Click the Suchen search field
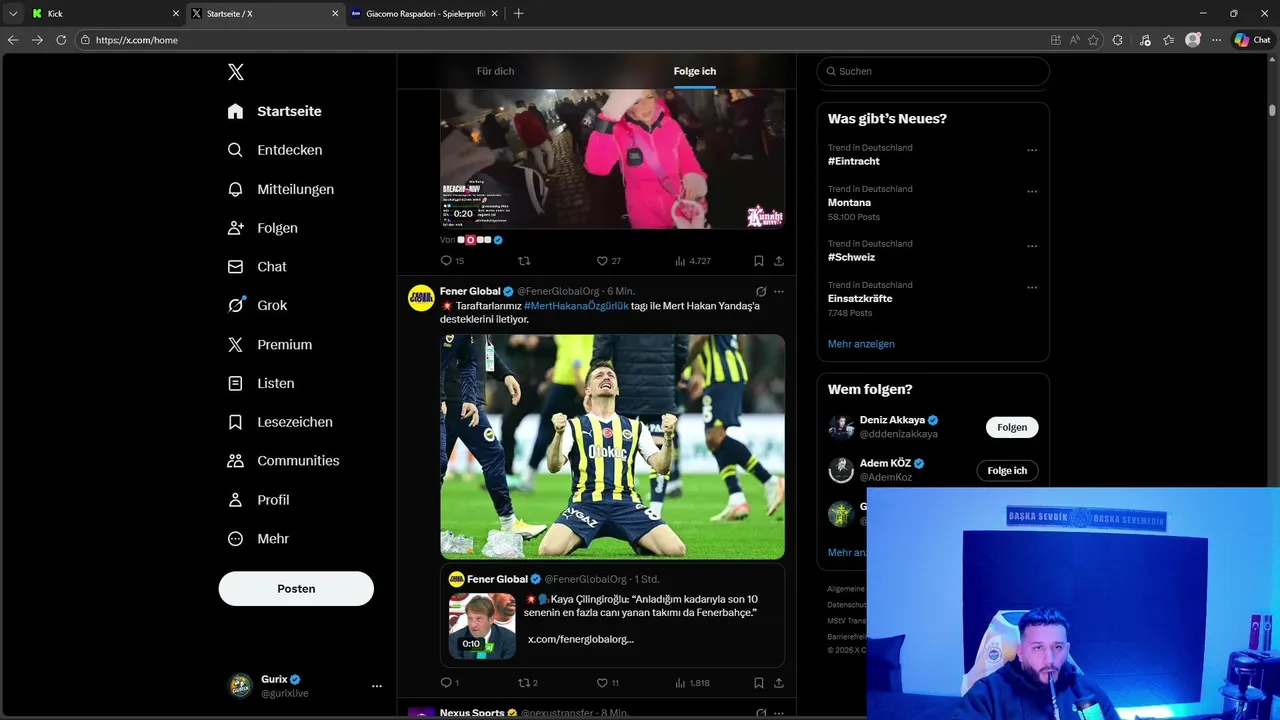 933,71
